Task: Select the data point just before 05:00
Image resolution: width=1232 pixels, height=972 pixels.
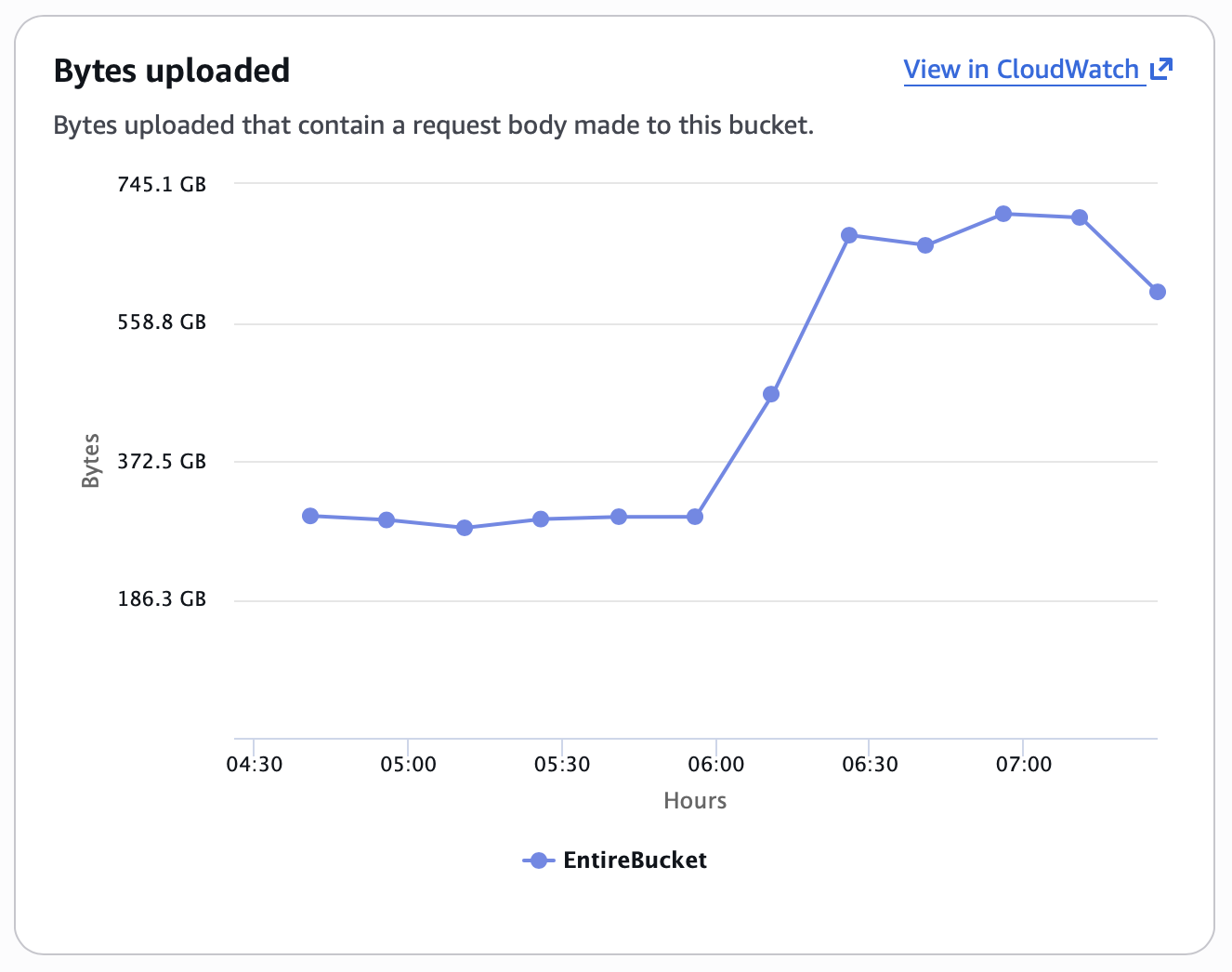Action: pos(387,519)
